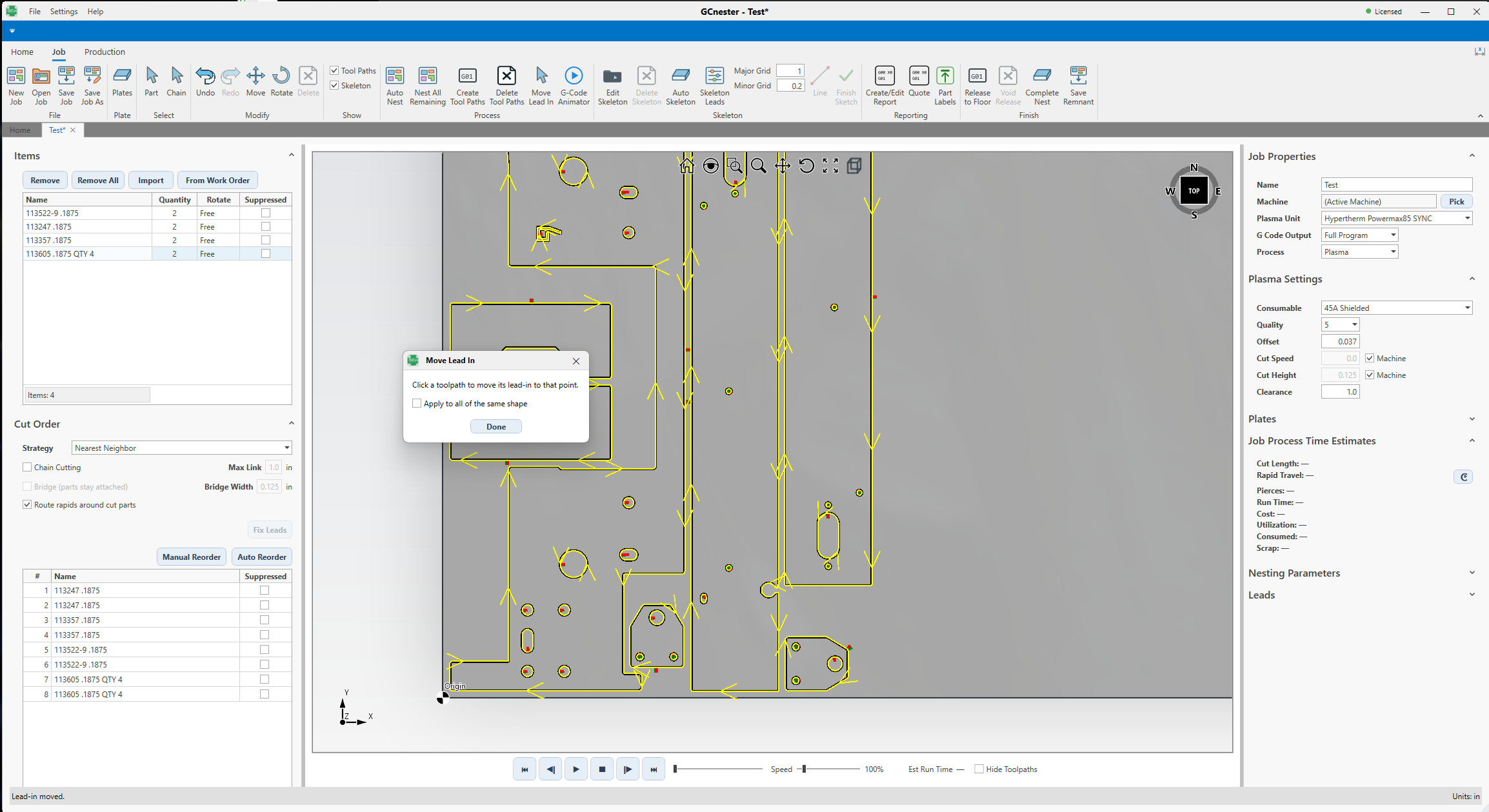
Task: Click Release to Floor
Action: (x=977, y=85)
